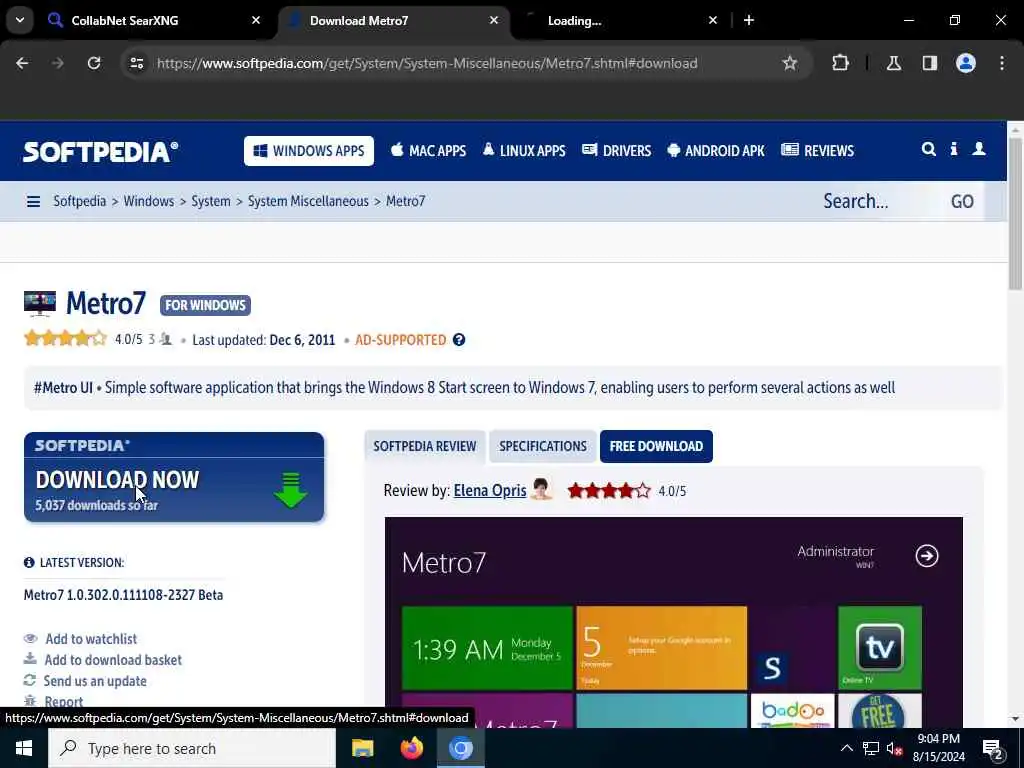
Task: Click the #Metro UI tag
Action: pyautogui.click(x=63, y=387)
